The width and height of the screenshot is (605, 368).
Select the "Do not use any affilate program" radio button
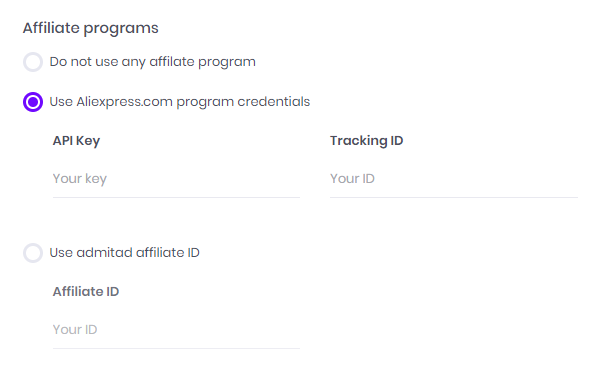(x=33, y=62)
